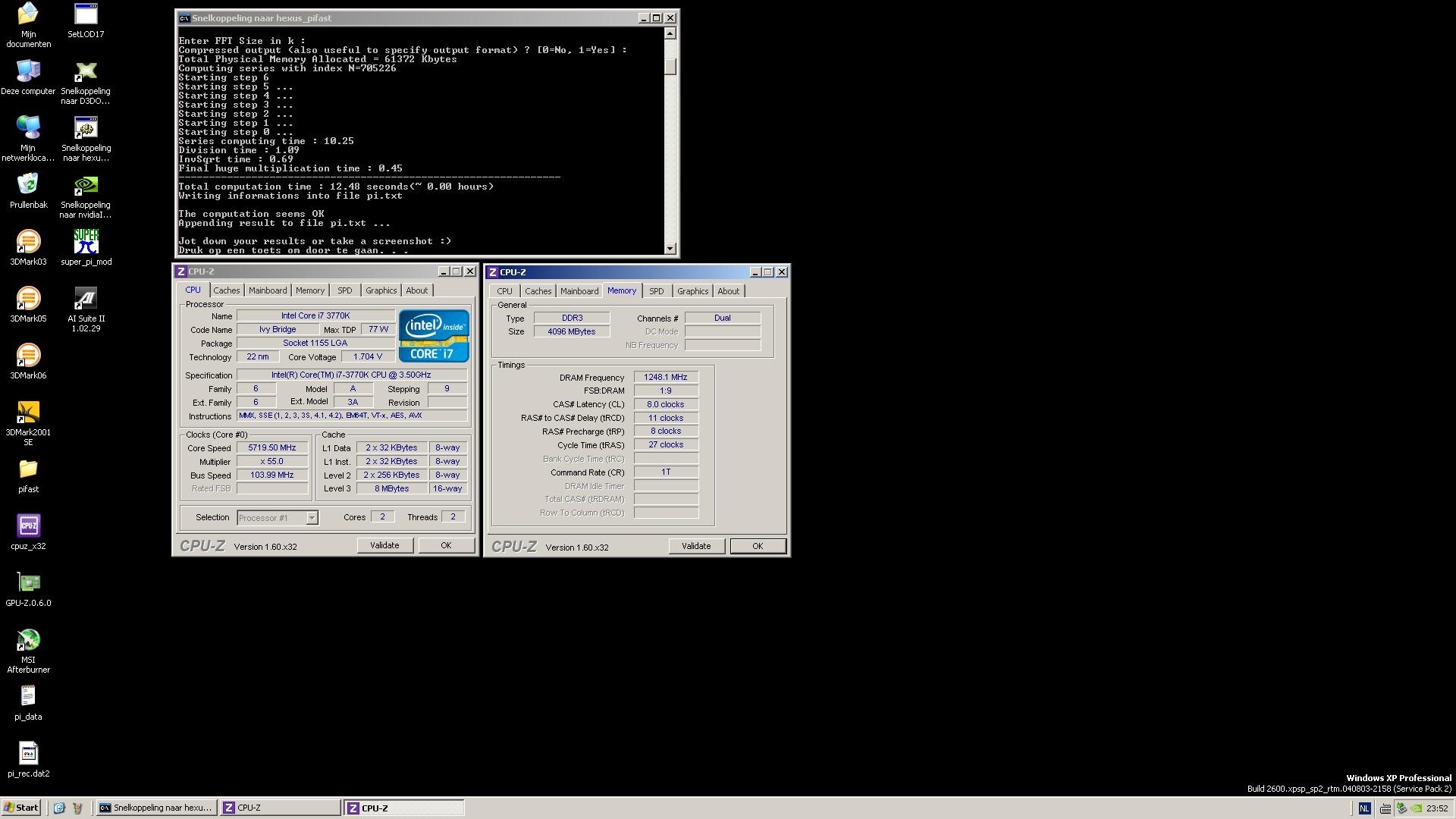The image size is (1456, 819).
Task: Open the GPU-Z.0.6.0 desktop icon
Action: point(28,582)
